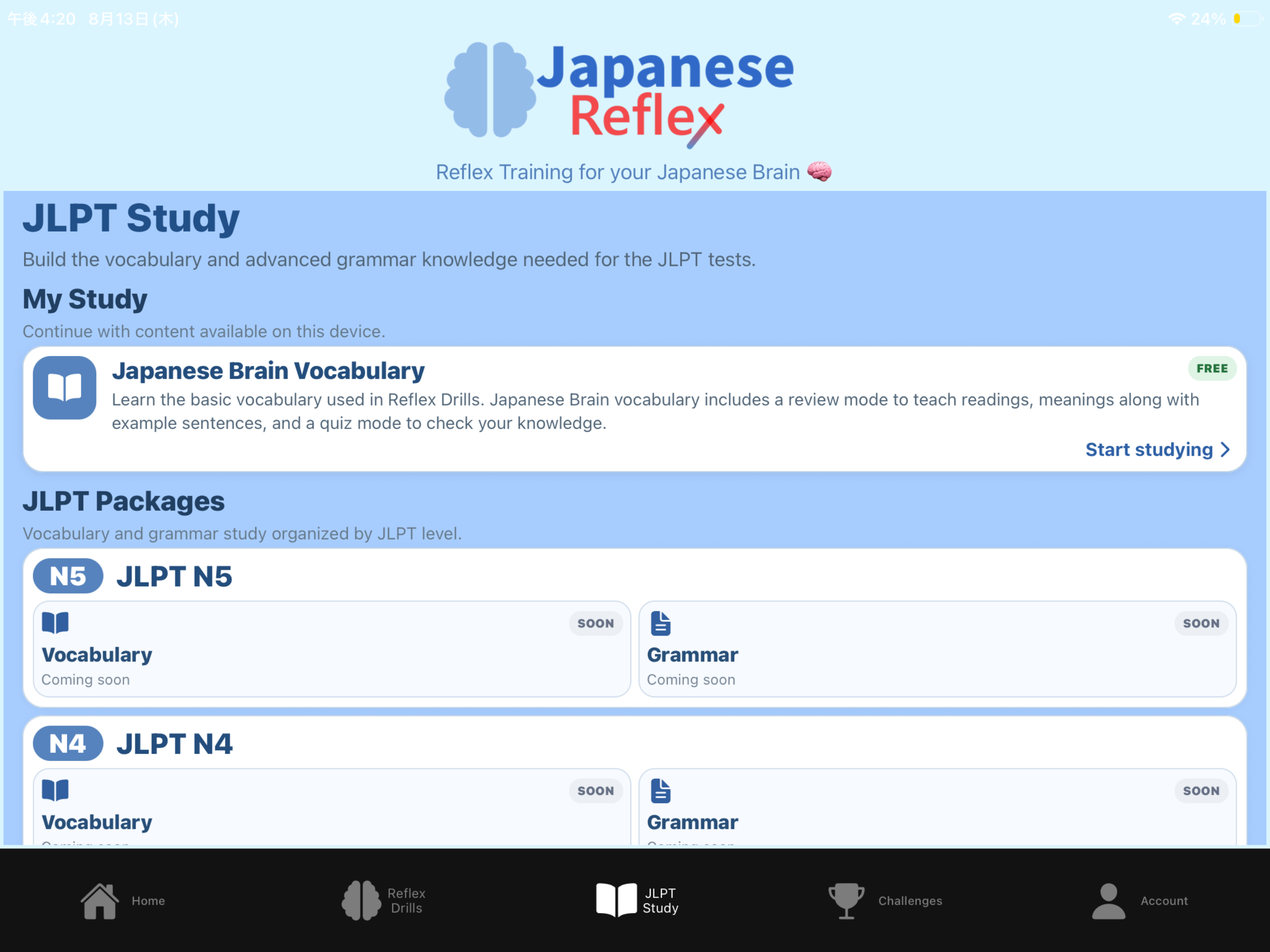
Task: Open the Challenges trophy icon
Action: click(846, 901)
